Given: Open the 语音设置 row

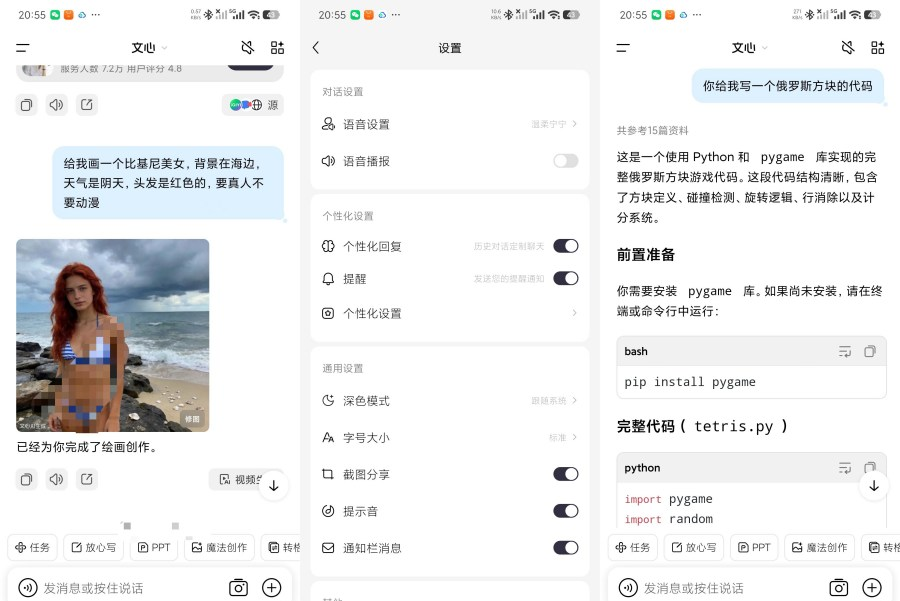Looking at the screenshot, I should coord(449,124).
